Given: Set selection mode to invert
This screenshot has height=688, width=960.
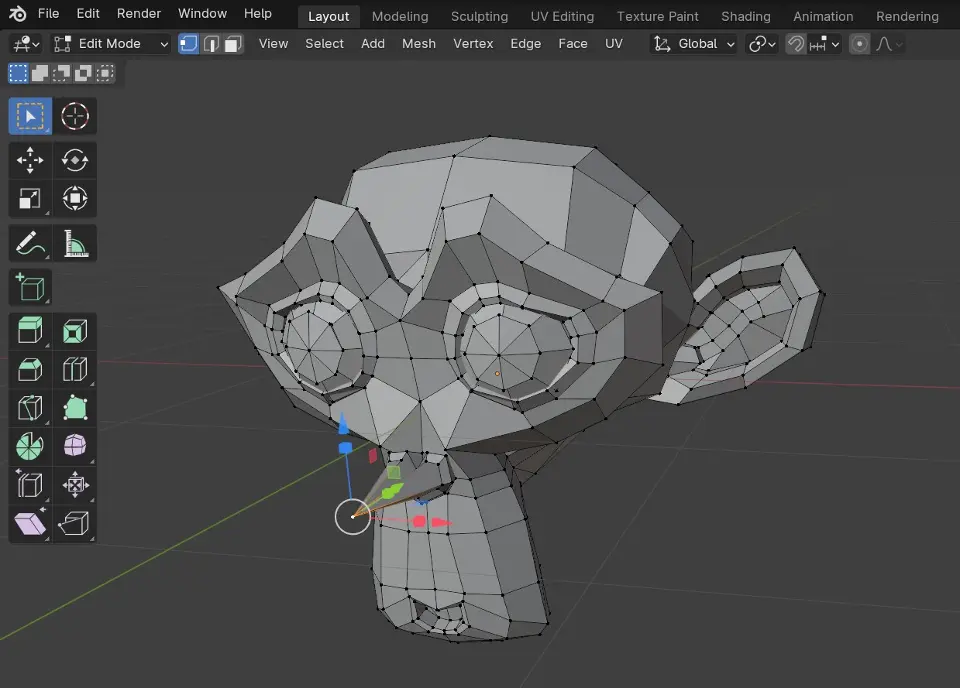Looking at the screenshot, I should click(x=83, y=73).
